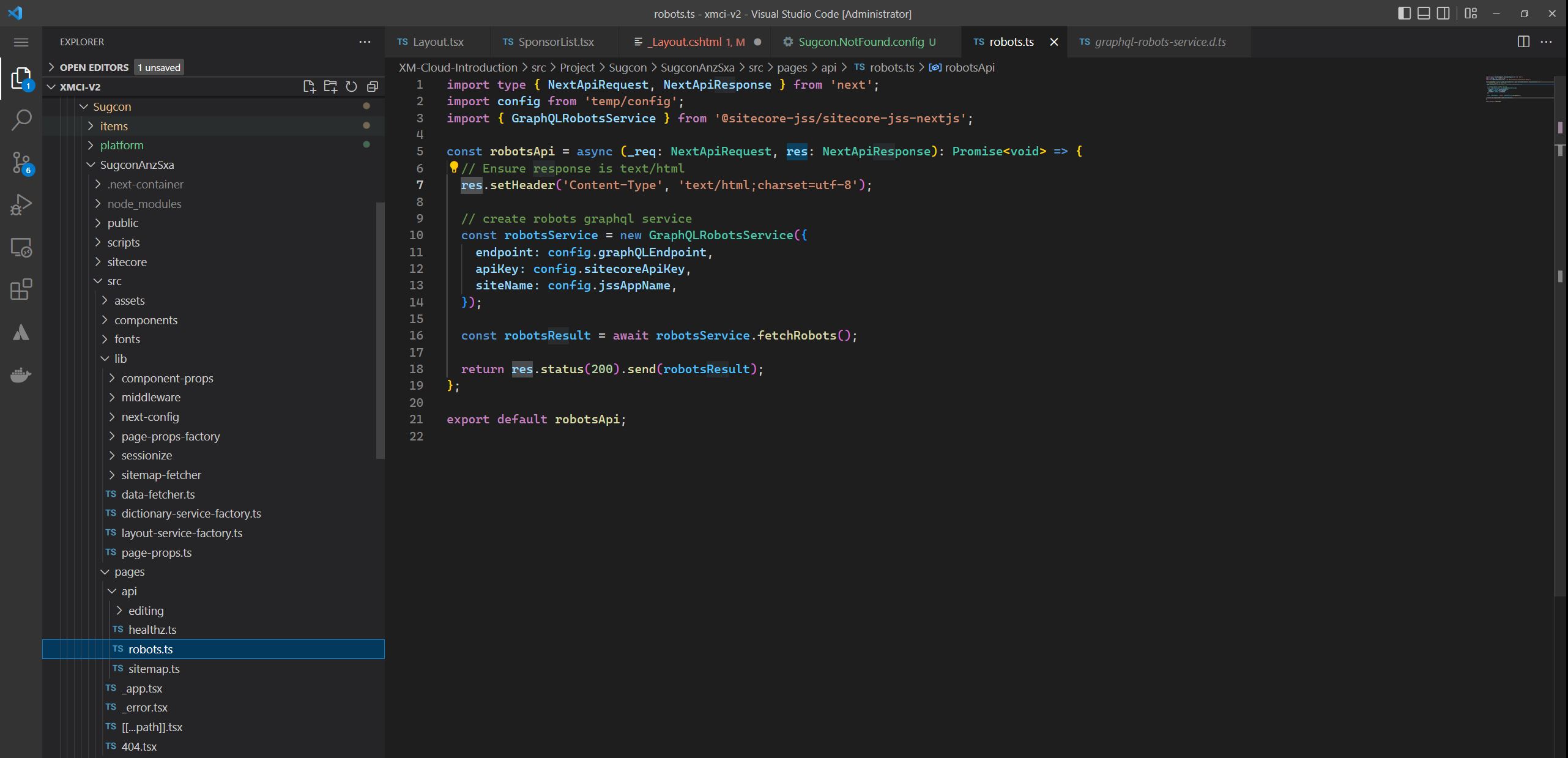The width and height of the screenshot is (1568, 758).
Task: Open Remote Explorer view icon
Action: [x=21, y=247]
